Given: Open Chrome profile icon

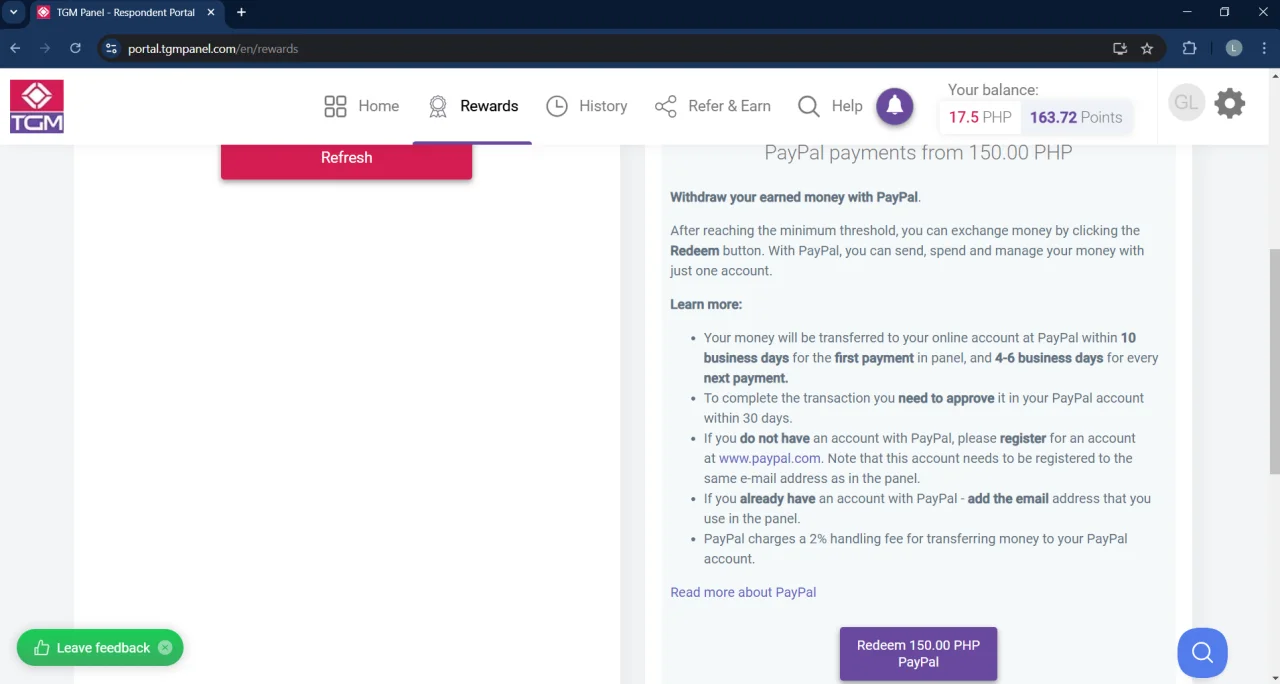Looking at the screenshot, I should 1234,48.
